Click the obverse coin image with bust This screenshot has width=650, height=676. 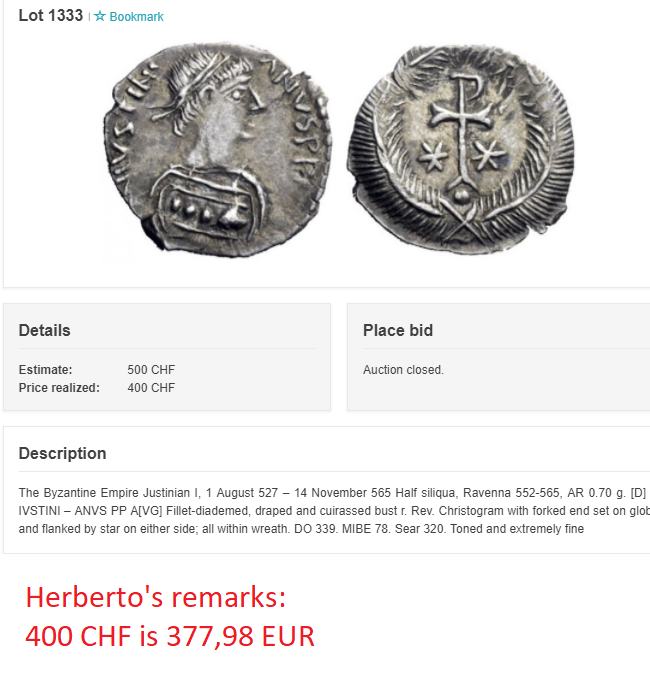pos(215,150)
